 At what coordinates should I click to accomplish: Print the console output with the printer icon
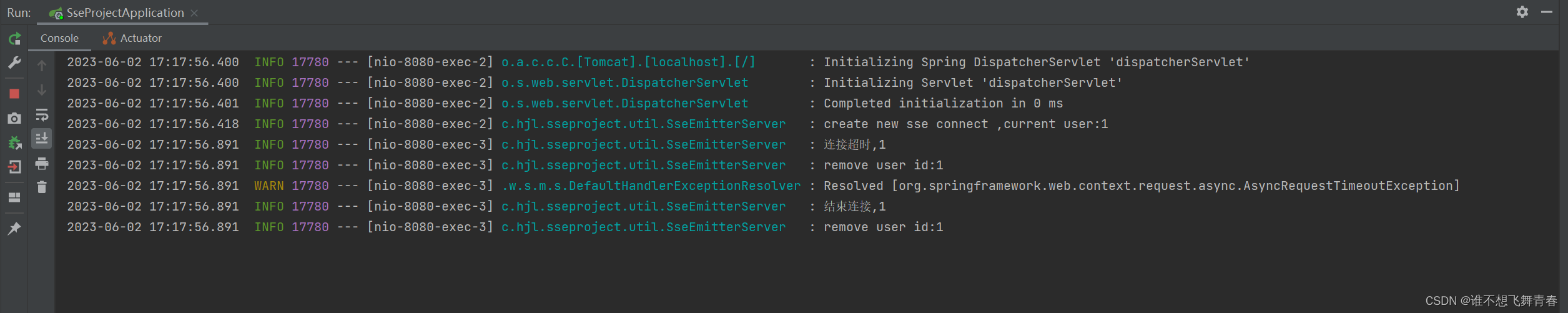point(42,164)
